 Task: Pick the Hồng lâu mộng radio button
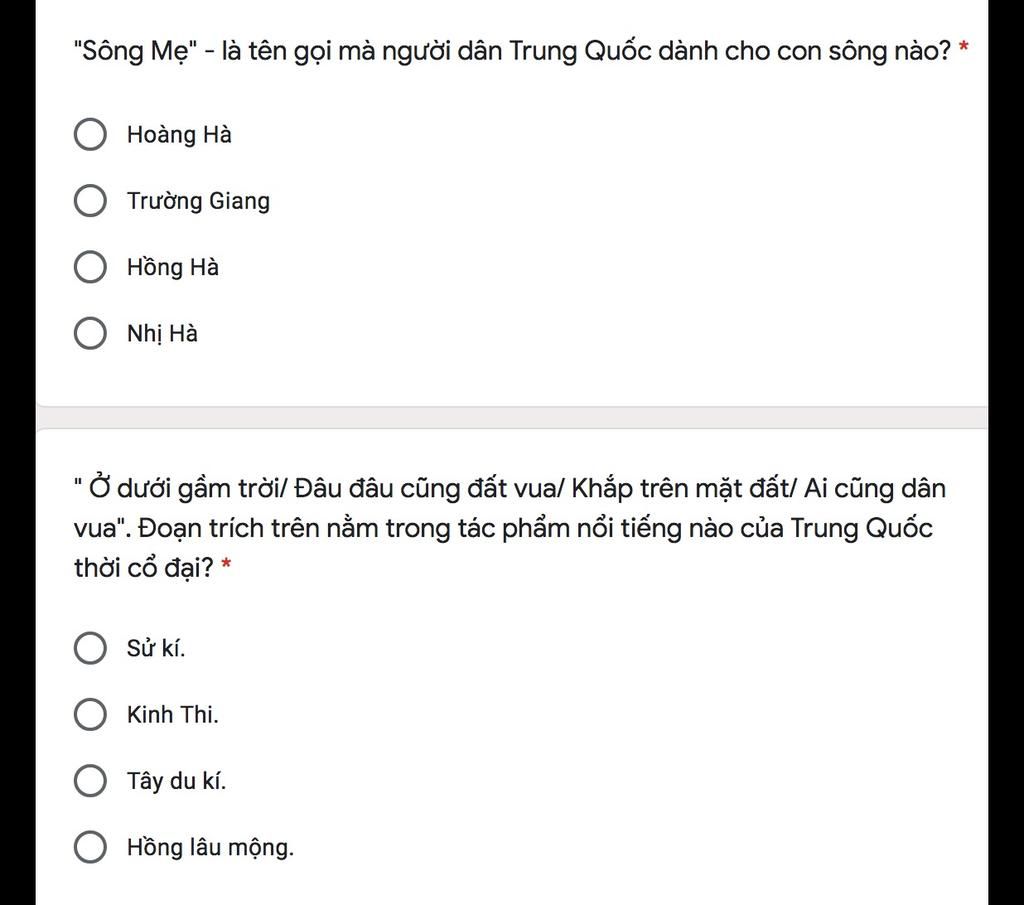(90, 847)
